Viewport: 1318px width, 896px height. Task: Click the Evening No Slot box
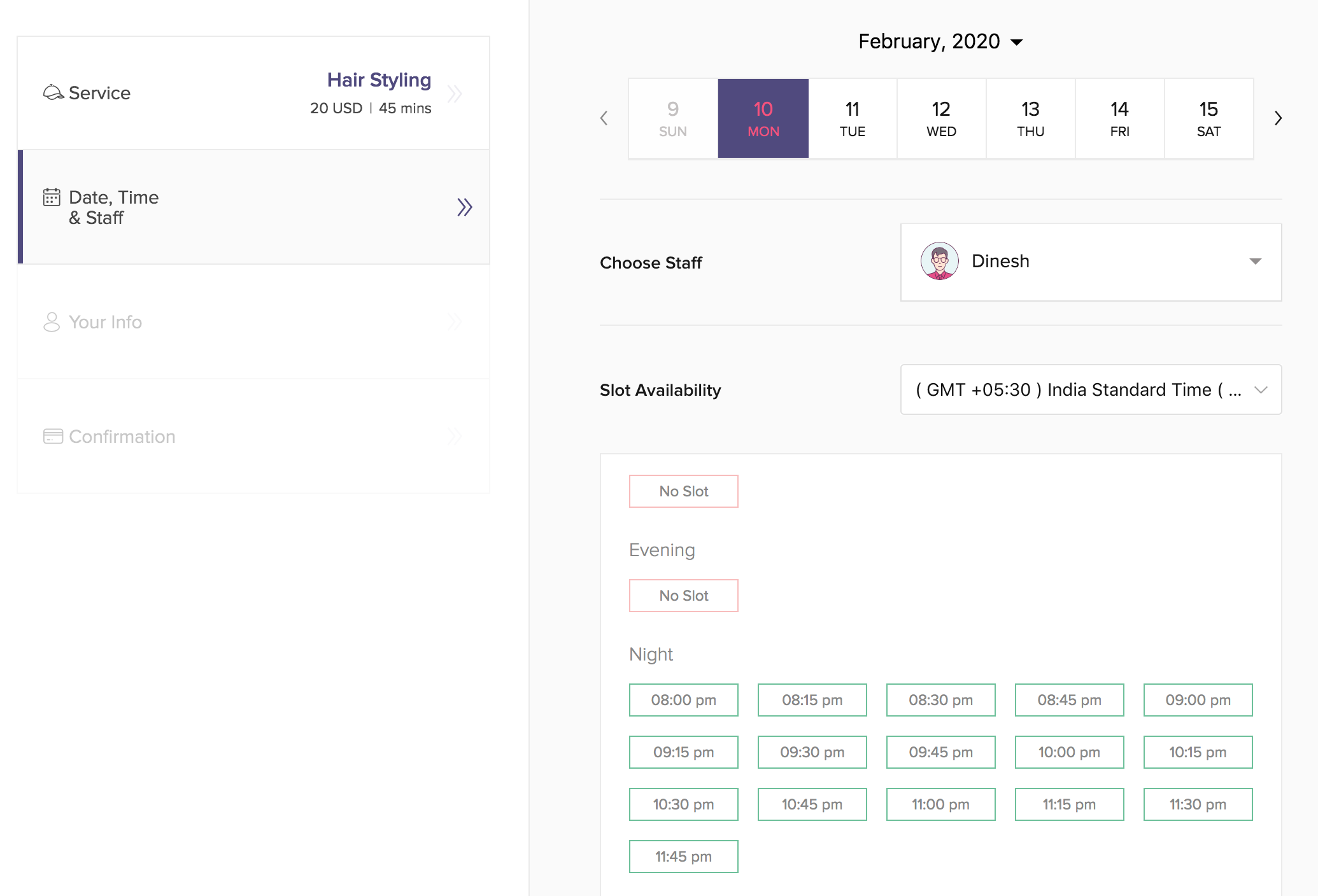683,596
